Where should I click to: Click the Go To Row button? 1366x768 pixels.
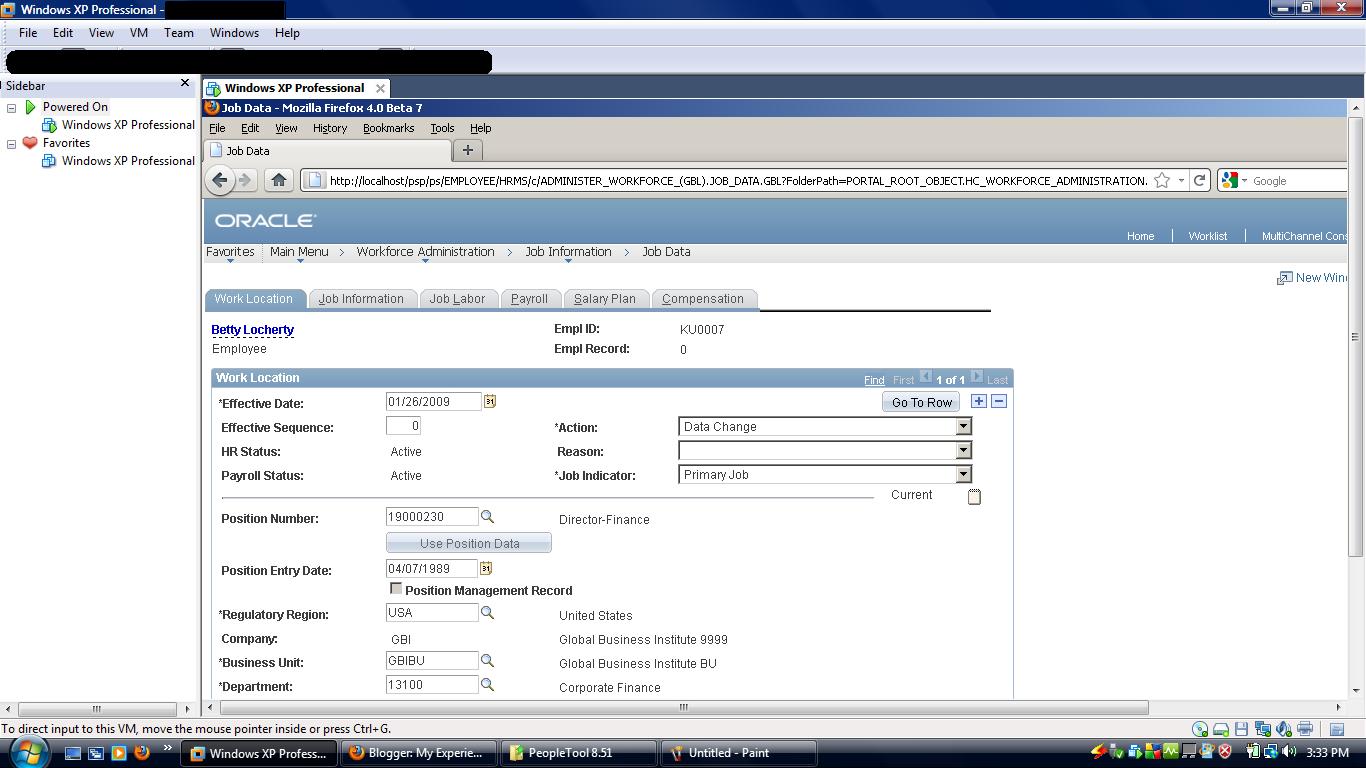point(920,401)
